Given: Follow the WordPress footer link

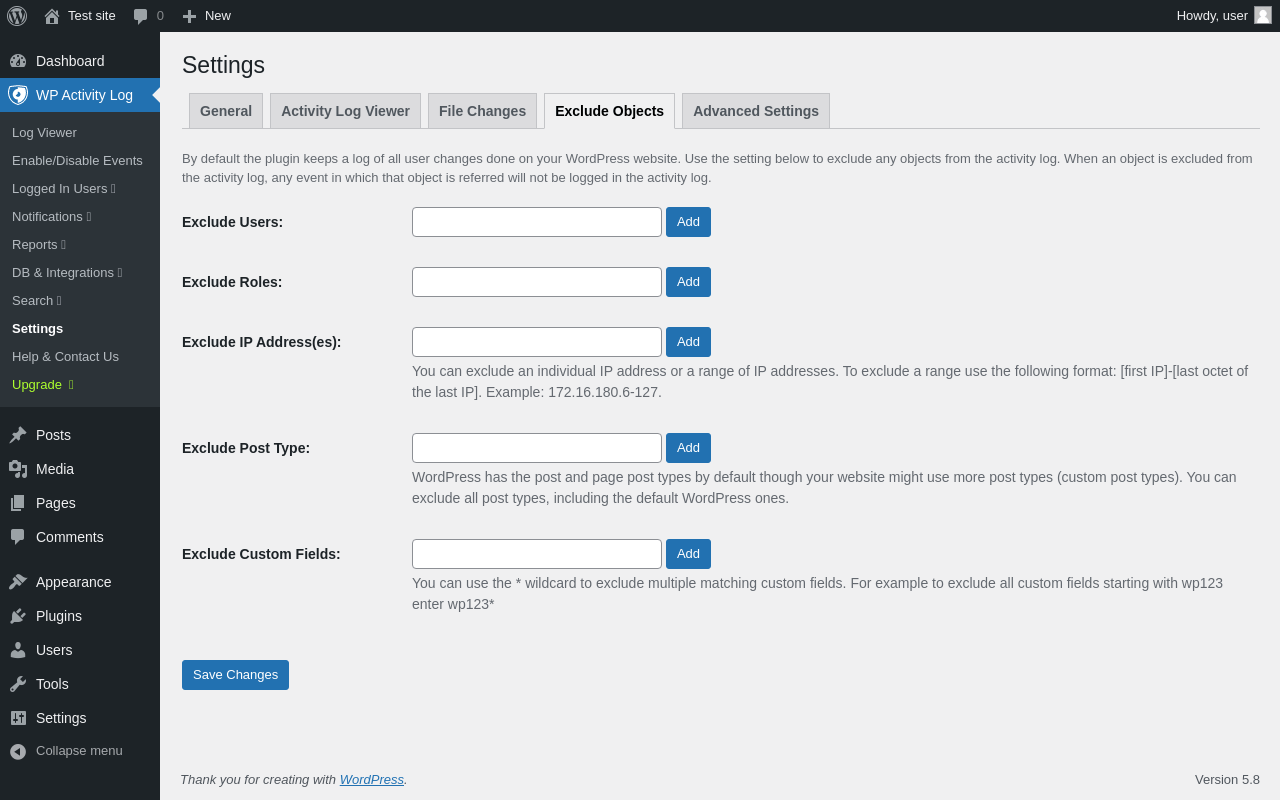Looking at the screenshot, I should pyautogui.click(x=372, y=779).
